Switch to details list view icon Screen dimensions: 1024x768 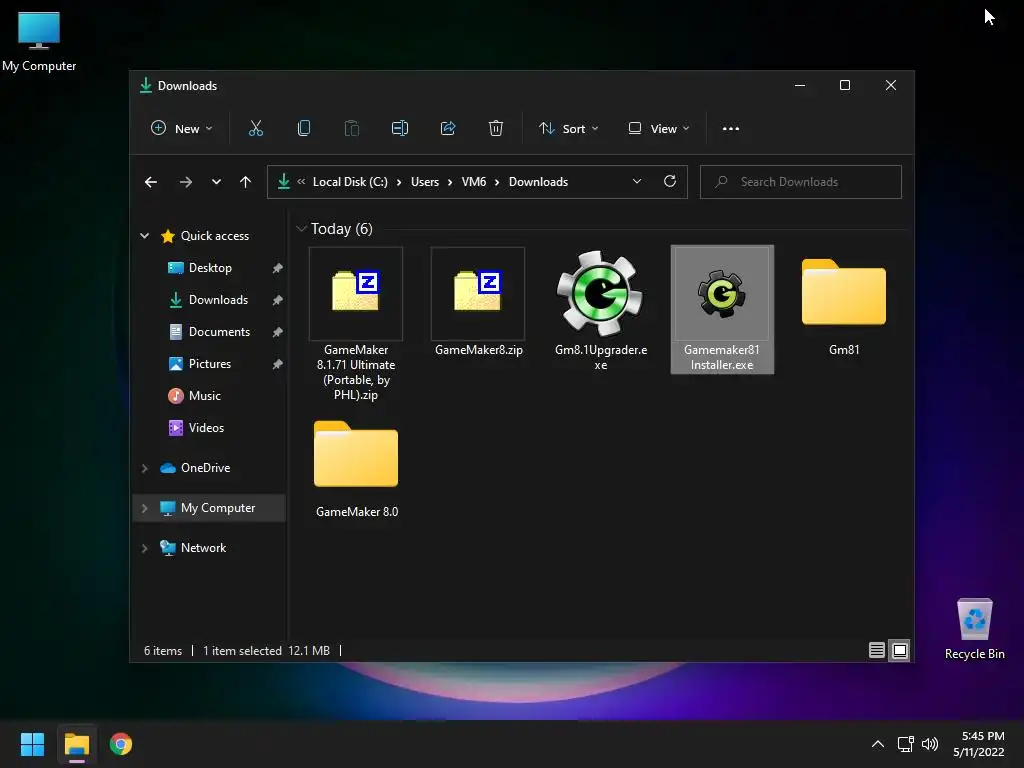(876, 650)
